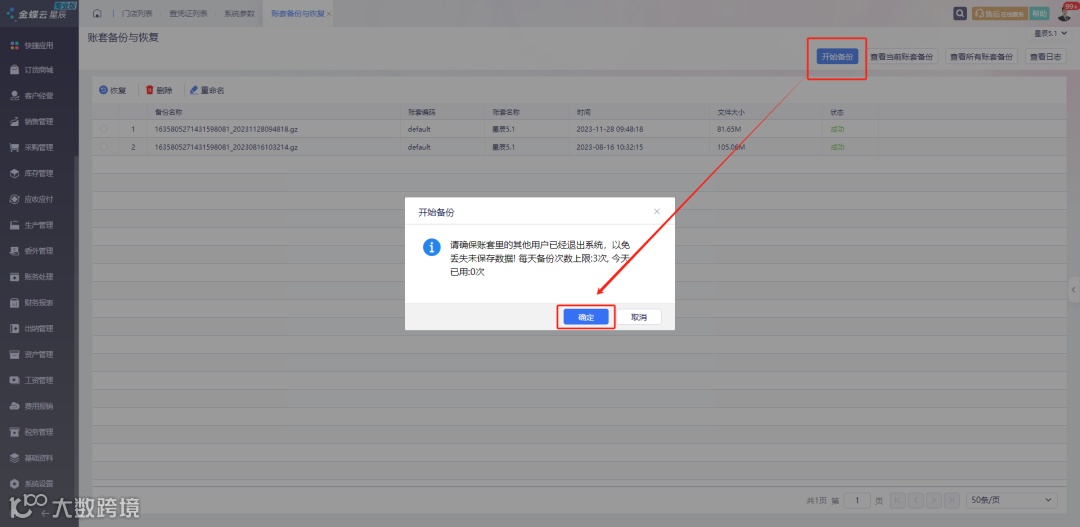Screen dimensions: 1080x527
Task: Click 查看日志 button
Action: [1046, 56]
